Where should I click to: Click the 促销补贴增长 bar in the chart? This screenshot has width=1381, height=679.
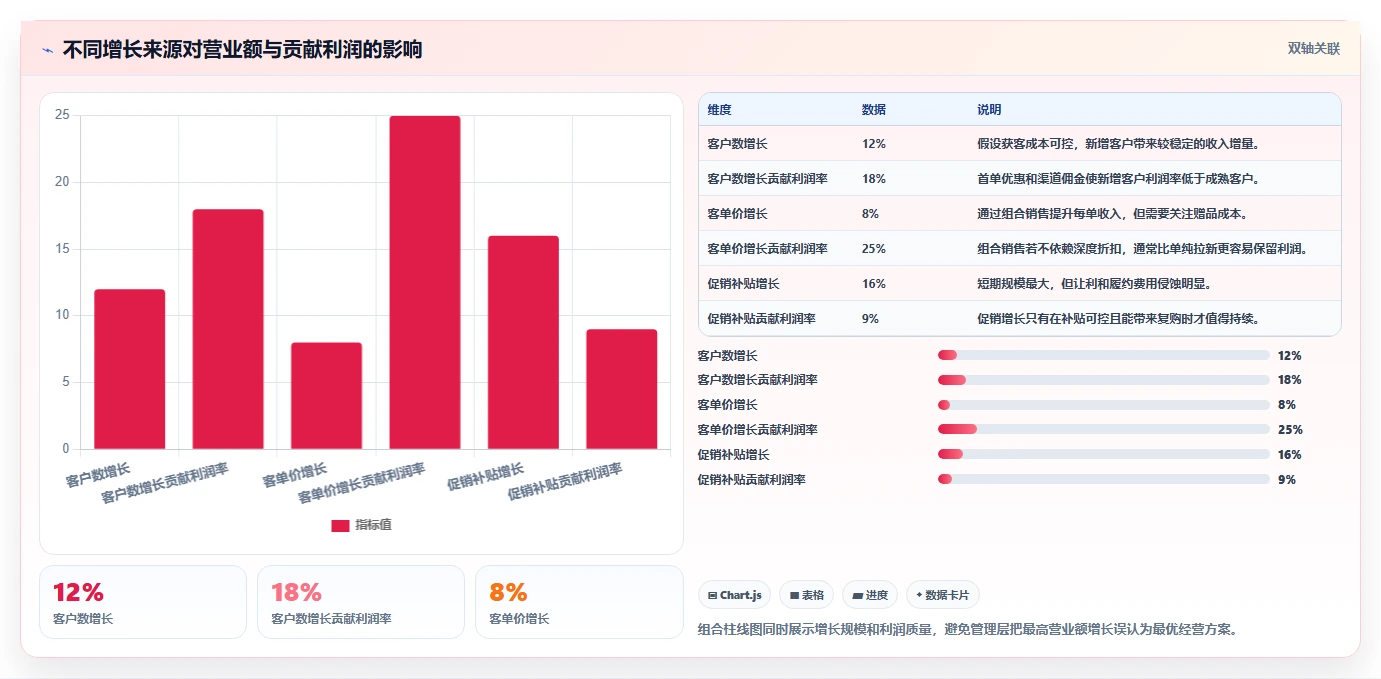523,342
